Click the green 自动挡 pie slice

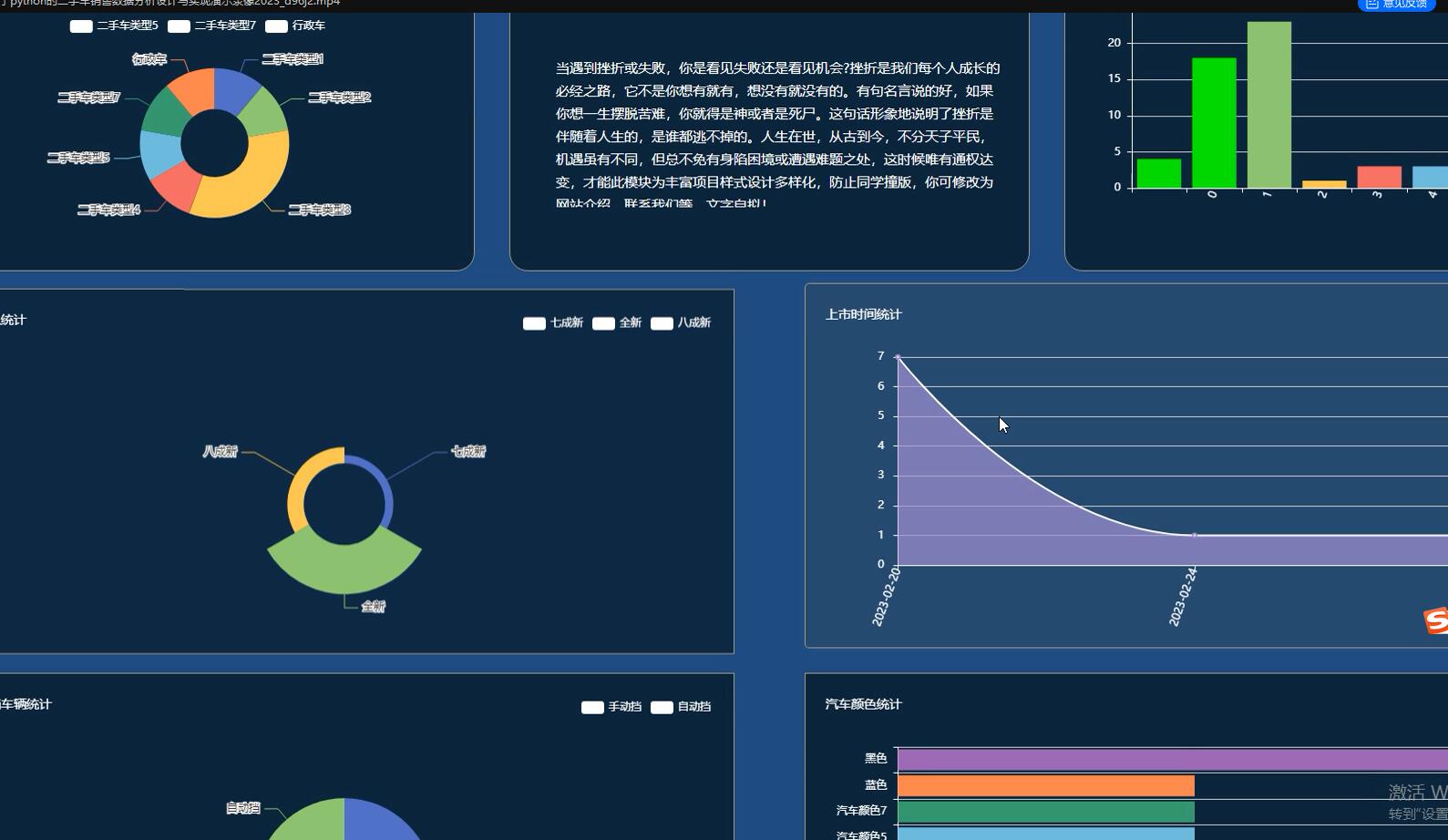305,822
